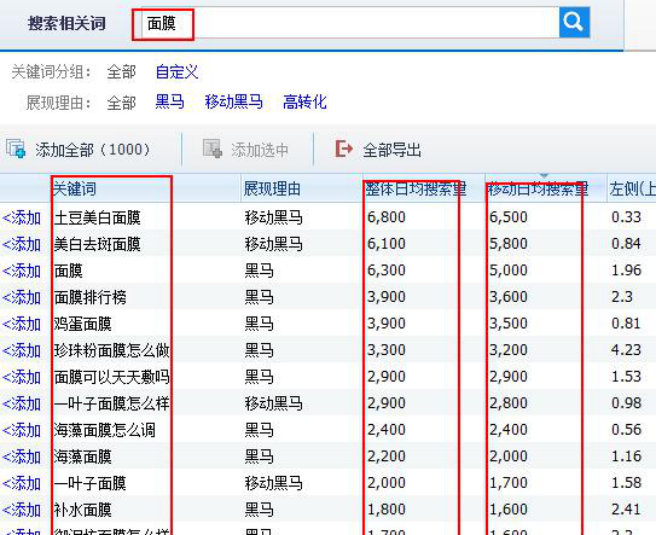Add keyword 补水面膜 via 添加 link
The height and width of the screenshot is (535, 657).
[22, 510]
